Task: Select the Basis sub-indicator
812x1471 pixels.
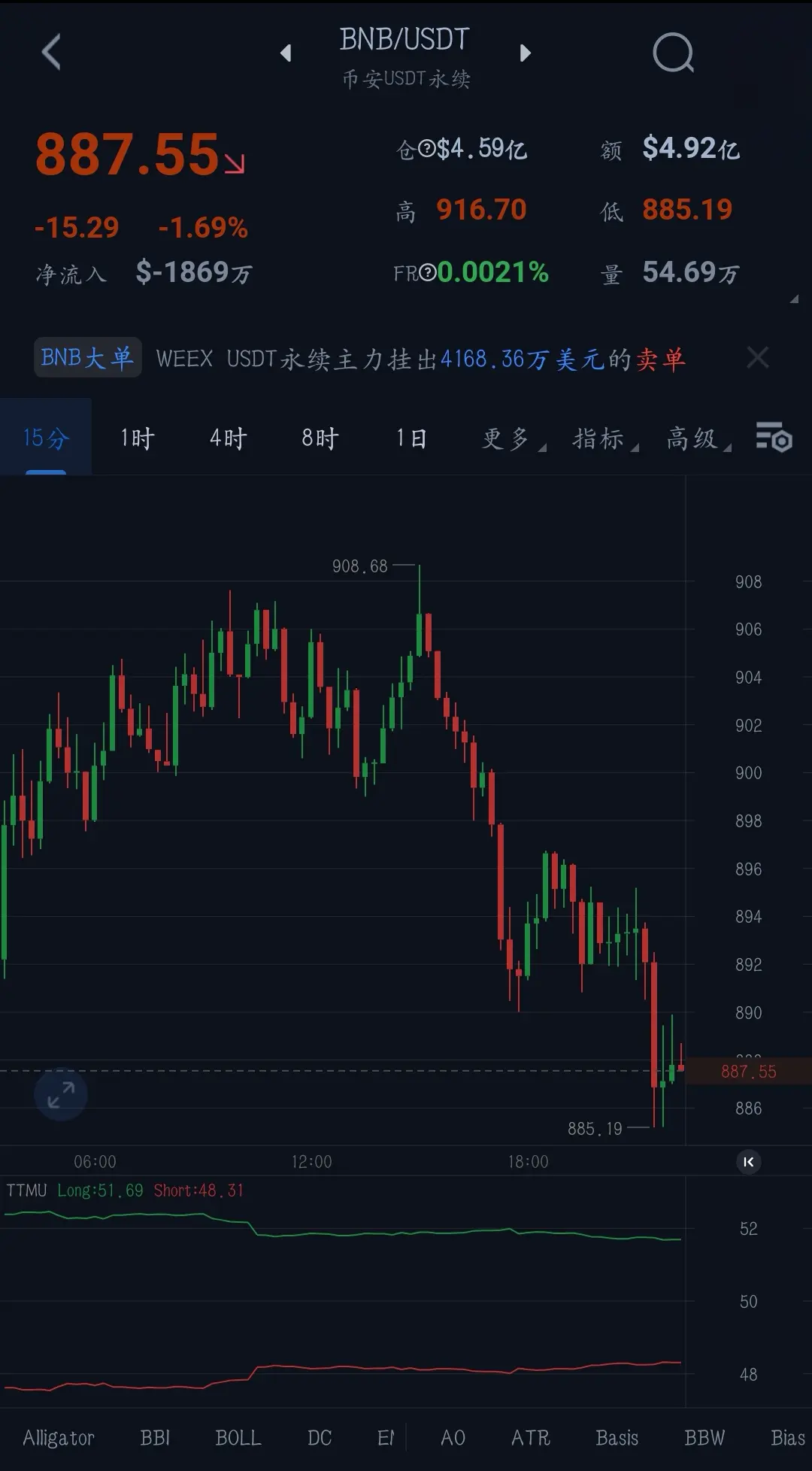Action: click(x=617, y=1438)
